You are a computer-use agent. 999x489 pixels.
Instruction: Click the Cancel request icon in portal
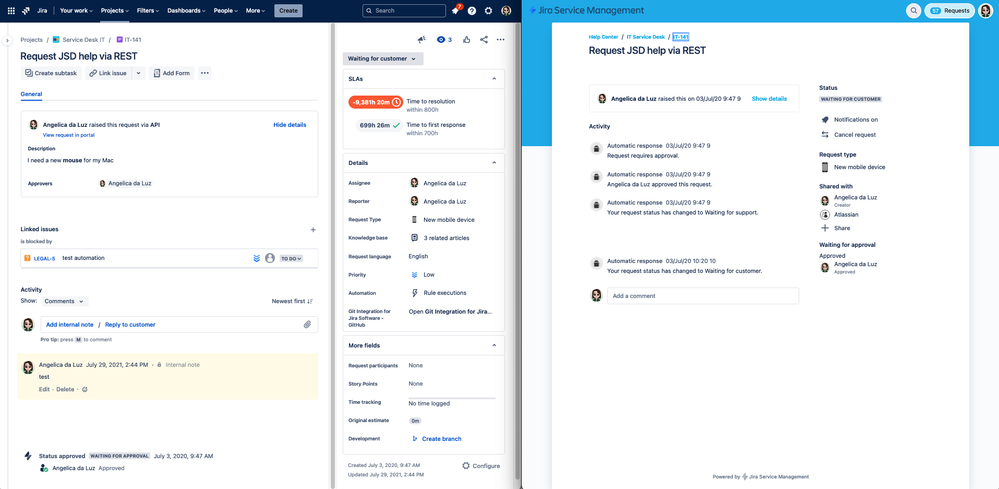(825, 135)
